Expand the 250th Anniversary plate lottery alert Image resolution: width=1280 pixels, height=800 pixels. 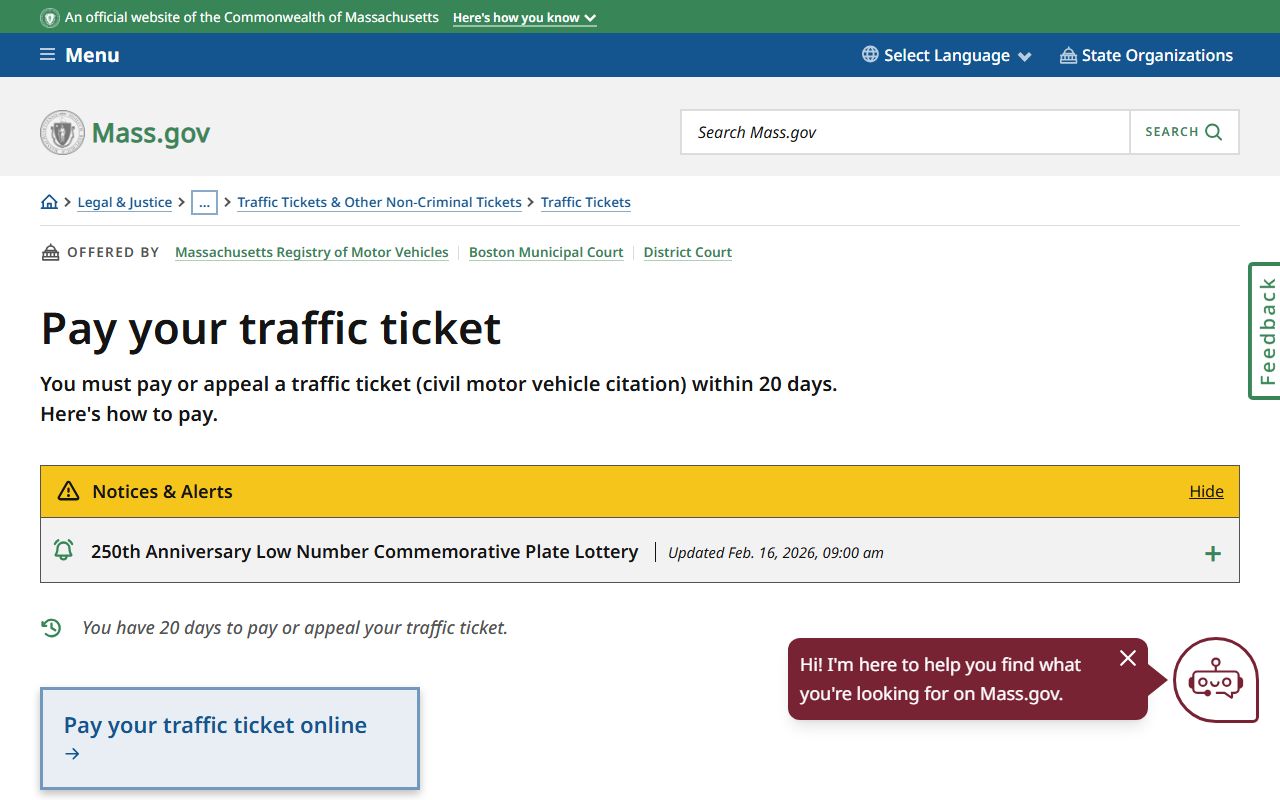[640, 551]
